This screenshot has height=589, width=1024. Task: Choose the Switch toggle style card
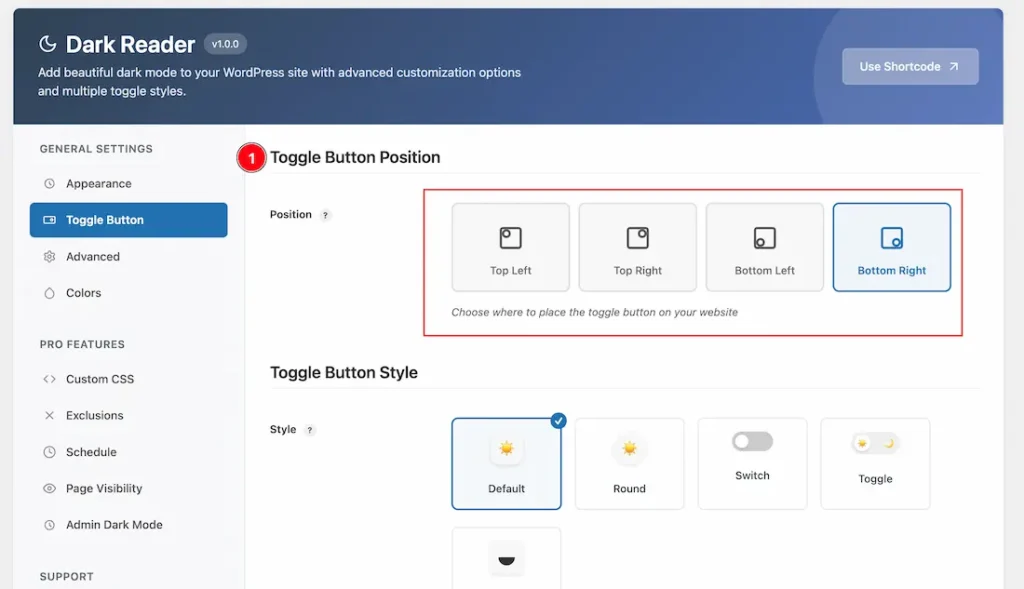(752, 464)
